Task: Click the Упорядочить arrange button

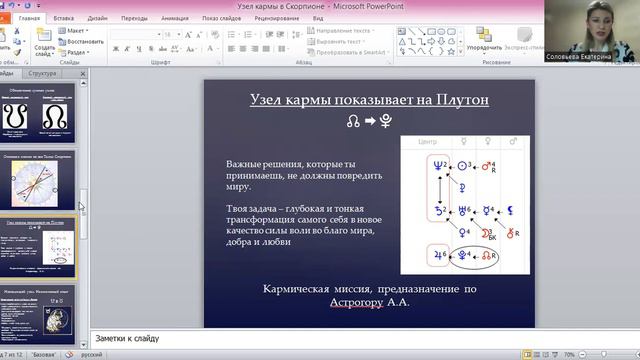Action: point(484,41)
